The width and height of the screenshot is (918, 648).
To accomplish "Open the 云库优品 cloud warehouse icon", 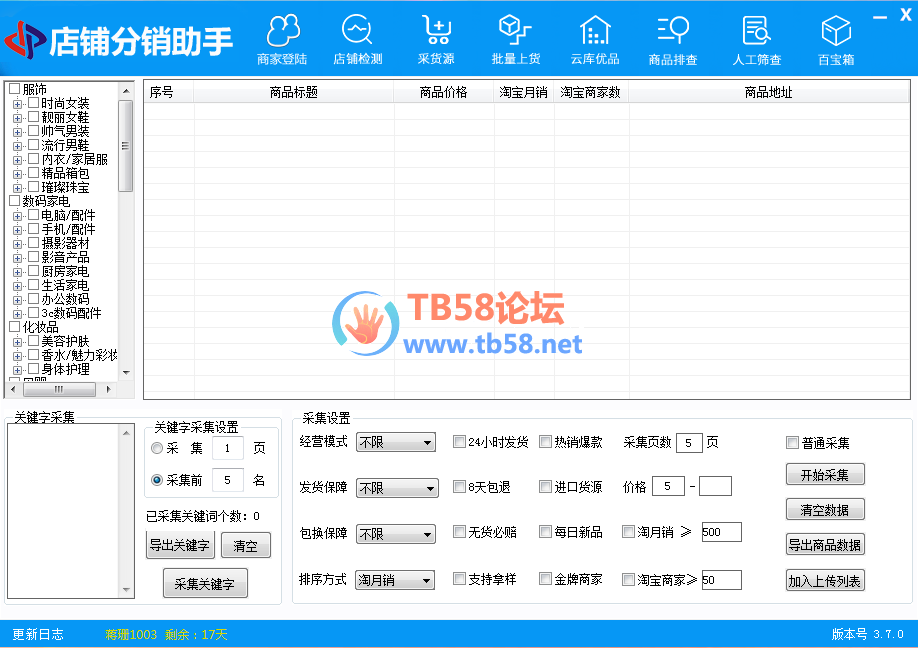I will (595, 40).
